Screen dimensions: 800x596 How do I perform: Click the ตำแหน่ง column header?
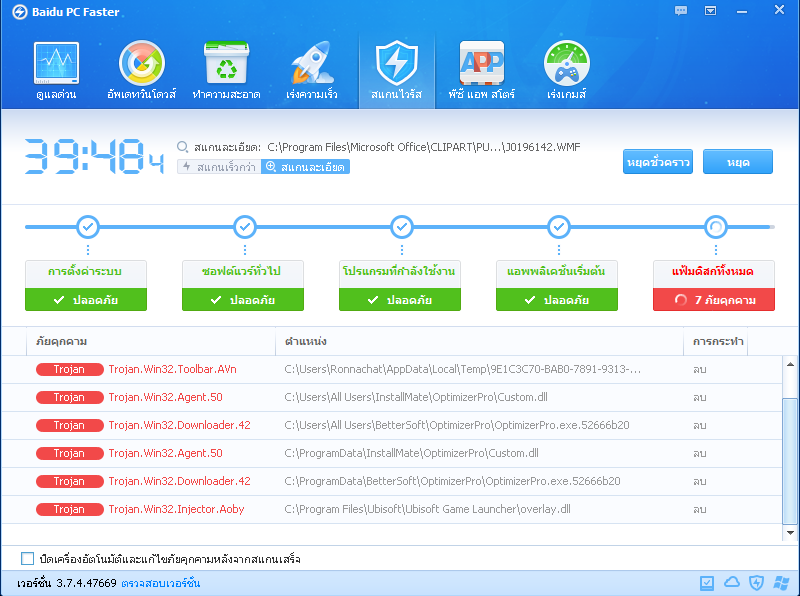(480, 341)
